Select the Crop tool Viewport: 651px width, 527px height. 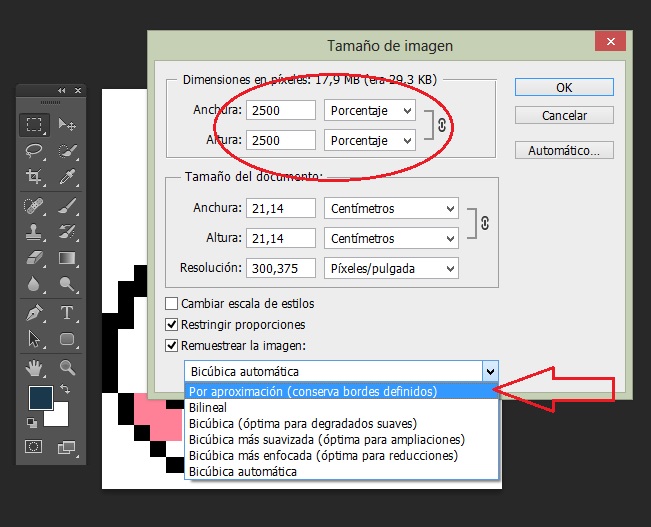click(x=34, y=177)
